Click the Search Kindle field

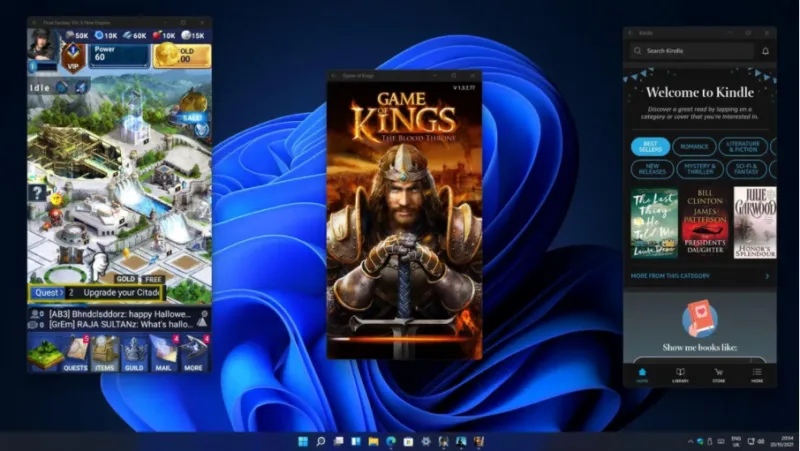click(x=692, y=51)
